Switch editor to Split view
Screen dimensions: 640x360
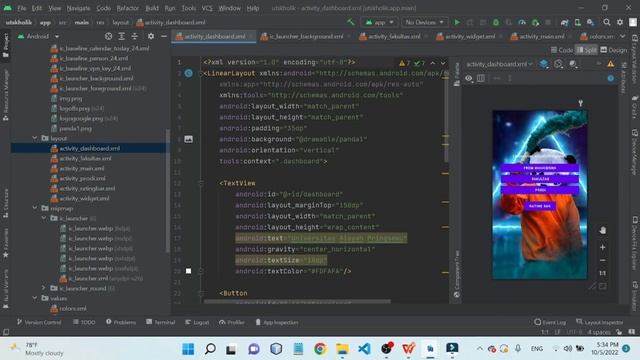coord(587,50)
